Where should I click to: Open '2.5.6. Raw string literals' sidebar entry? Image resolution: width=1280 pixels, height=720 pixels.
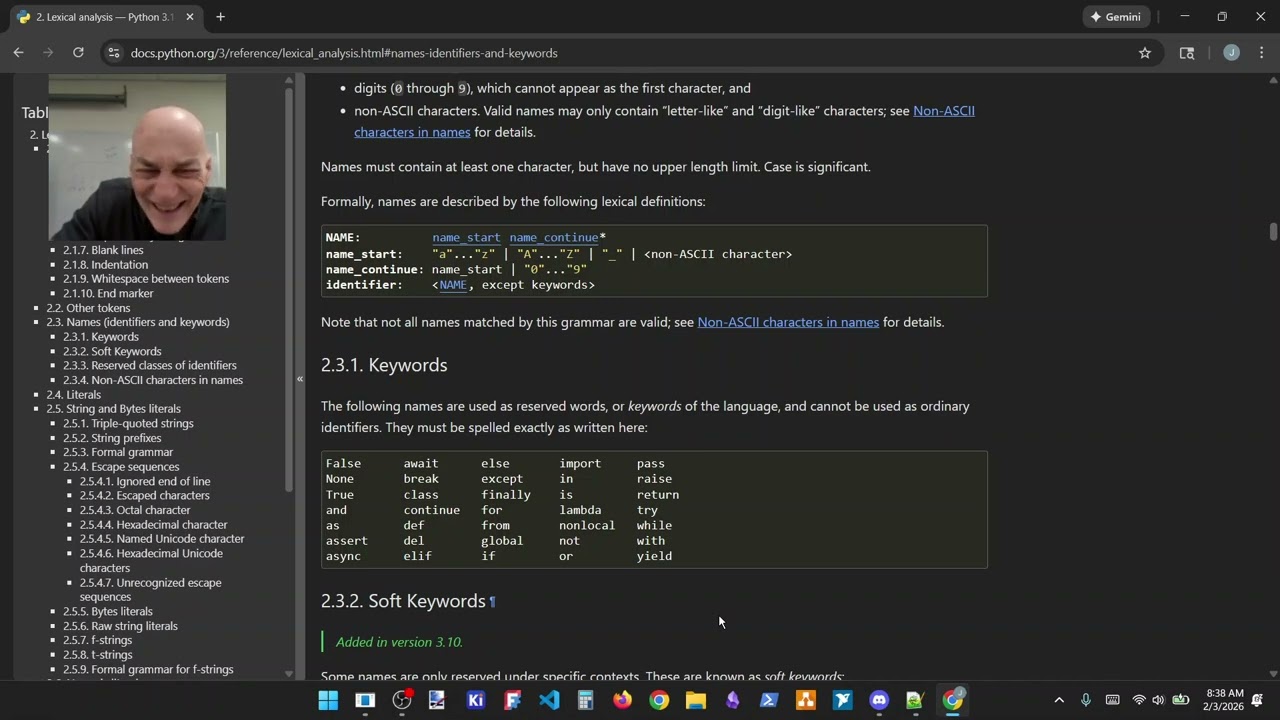[x=120, y=626]
